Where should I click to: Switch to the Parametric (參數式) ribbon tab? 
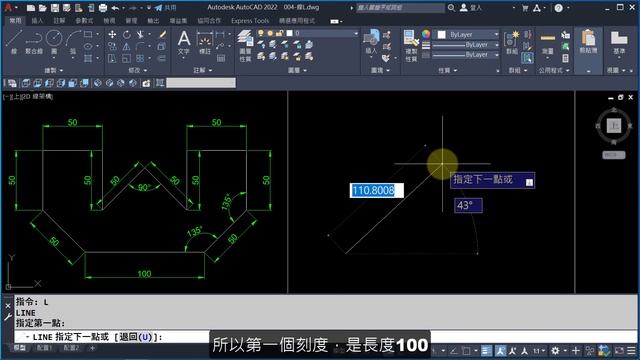(84, 20)
